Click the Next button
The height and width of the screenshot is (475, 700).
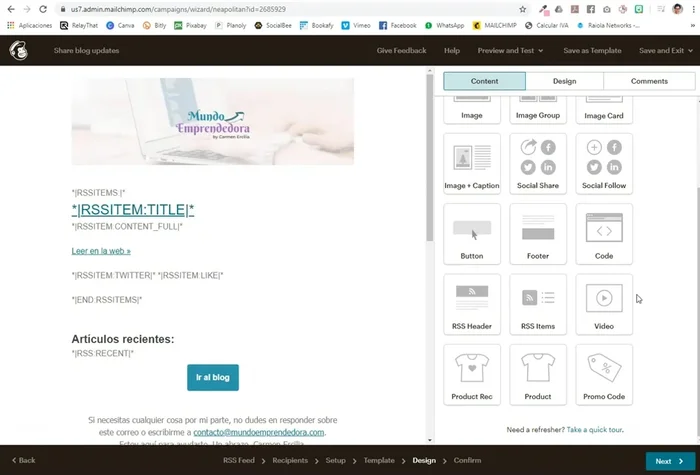[x=670, y=461]
